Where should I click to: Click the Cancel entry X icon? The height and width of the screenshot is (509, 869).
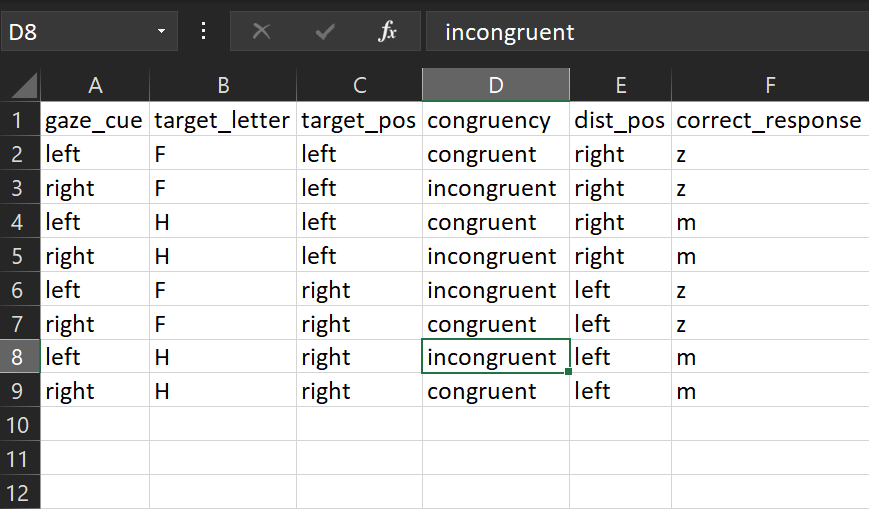click(261, 32)
